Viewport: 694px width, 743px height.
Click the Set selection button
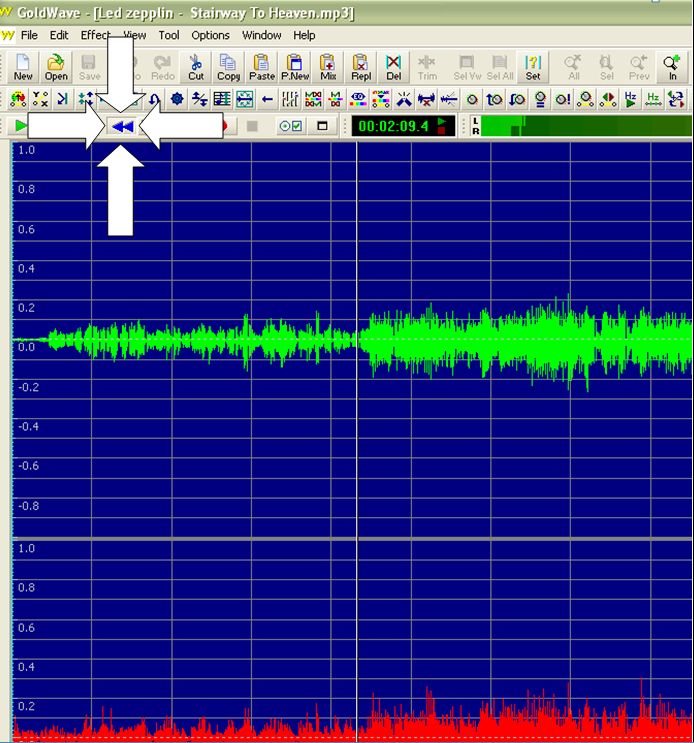(x=532, y=67)
